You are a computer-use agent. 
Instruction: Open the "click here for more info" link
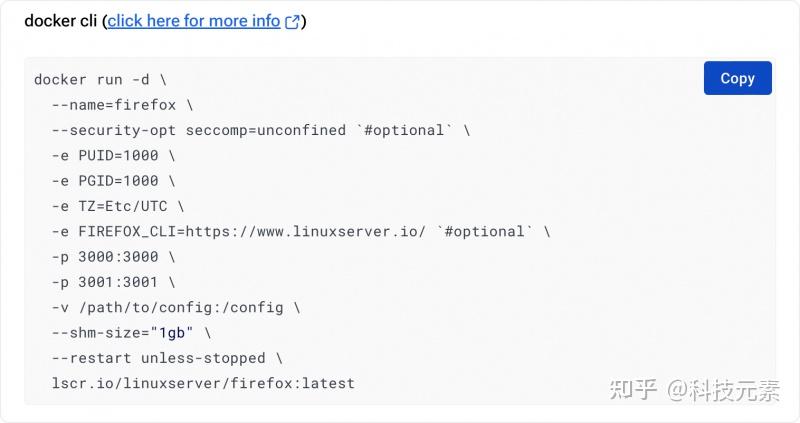(194, 21)
